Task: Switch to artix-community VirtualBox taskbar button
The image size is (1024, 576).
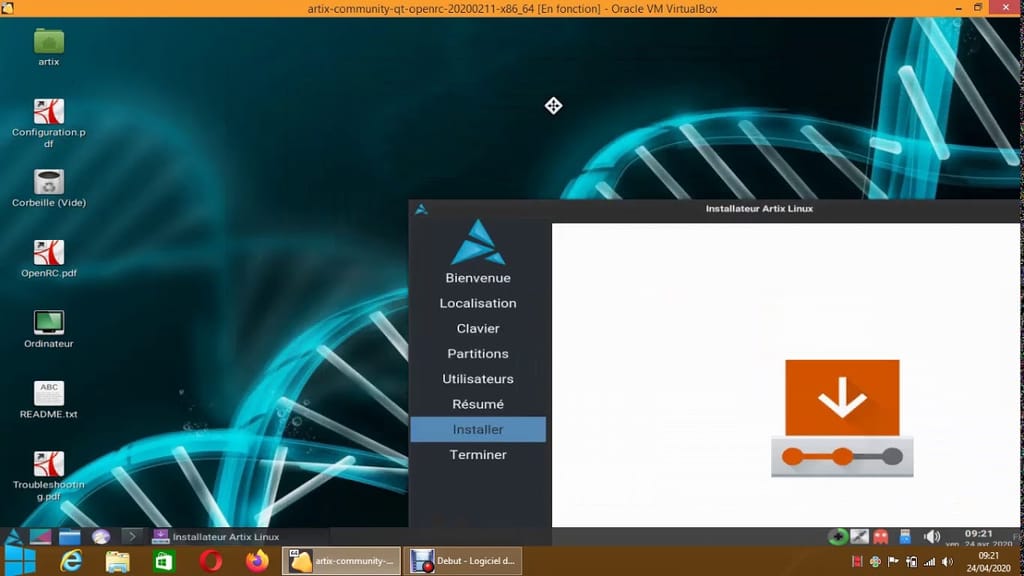Action: (342, 561)
